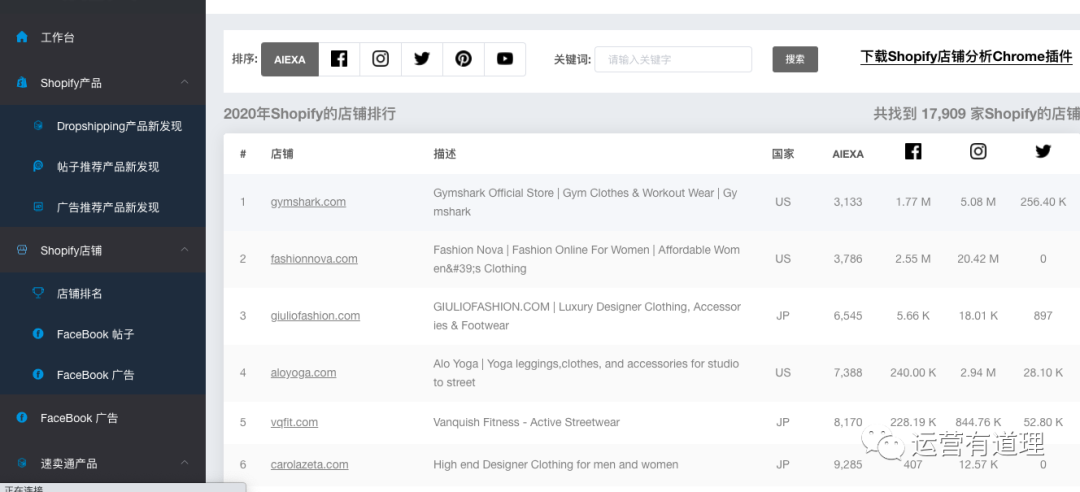
Task: Click the Facebook column header icon
Action: click(x=913, y=152)
